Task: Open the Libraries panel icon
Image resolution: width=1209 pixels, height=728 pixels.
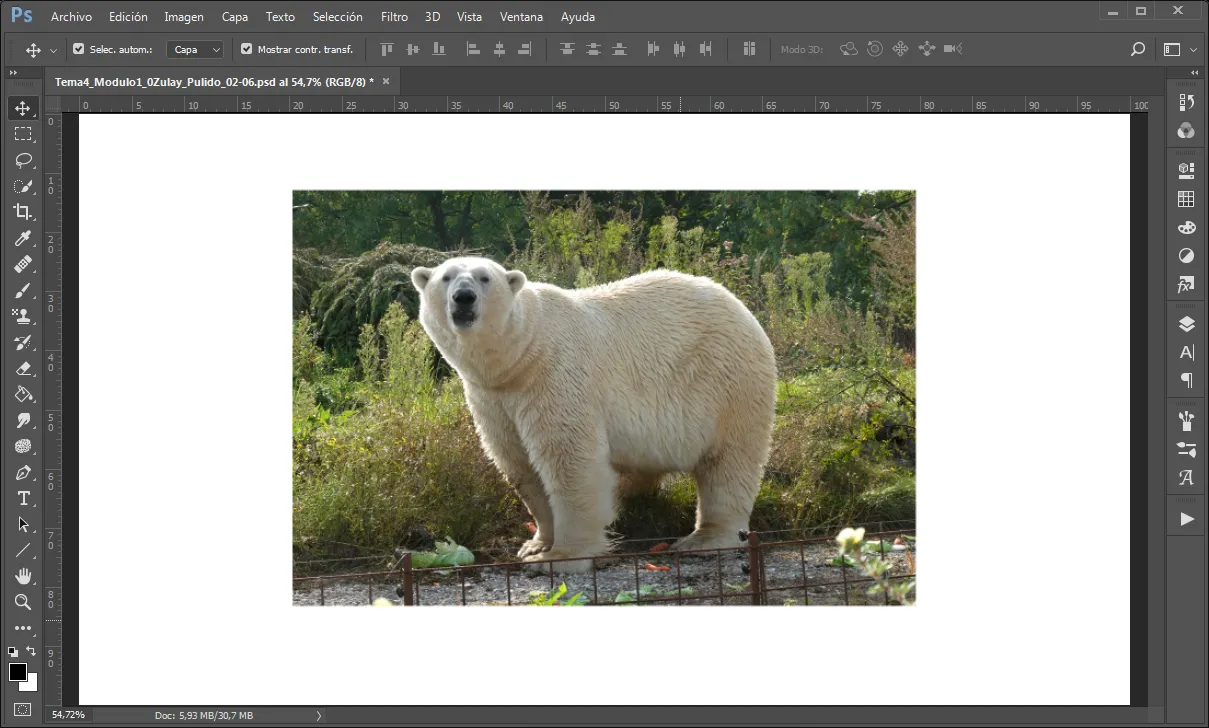Action: [x=1186, y=170]
